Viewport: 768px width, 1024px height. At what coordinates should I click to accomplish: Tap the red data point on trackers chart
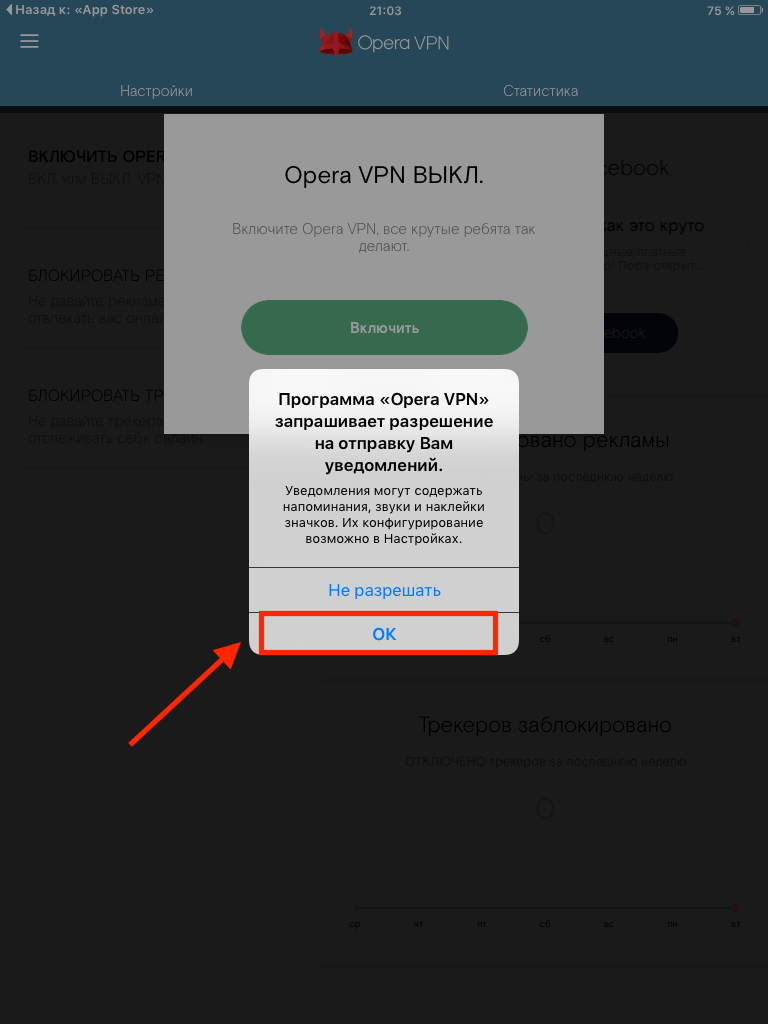tap(736, 907)
